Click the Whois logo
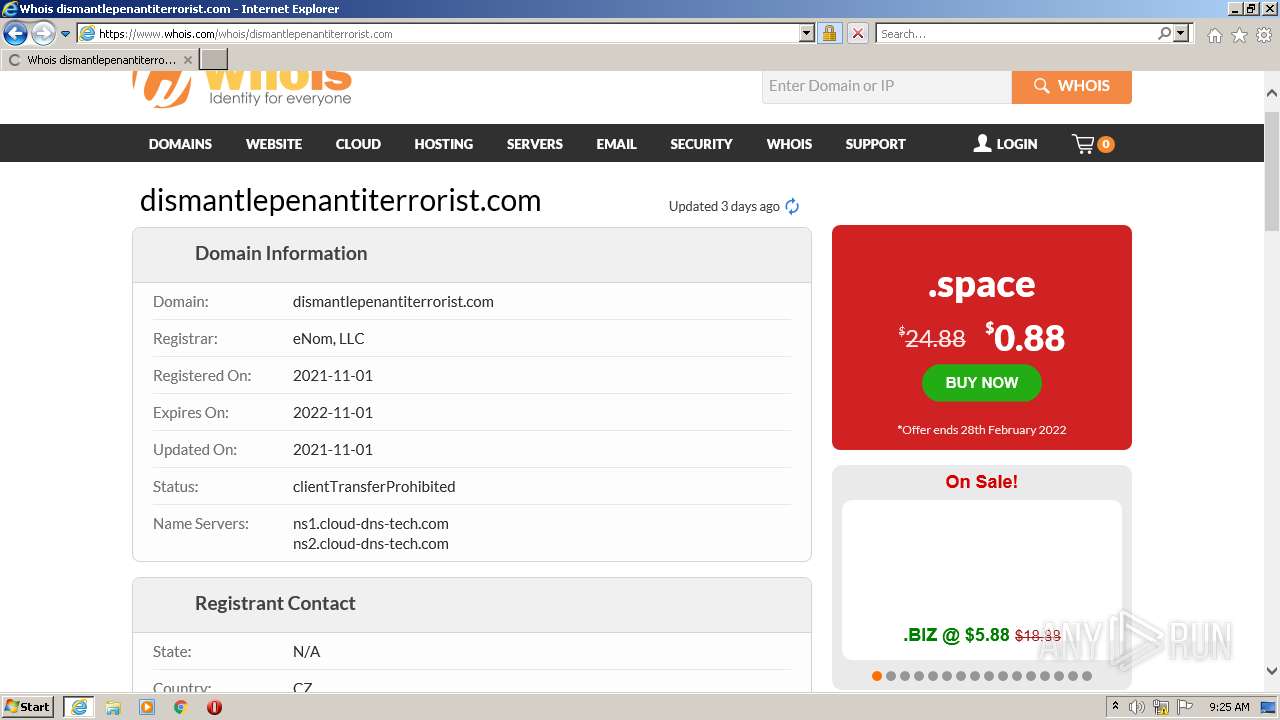1280x720 pixels. (242, 87)
